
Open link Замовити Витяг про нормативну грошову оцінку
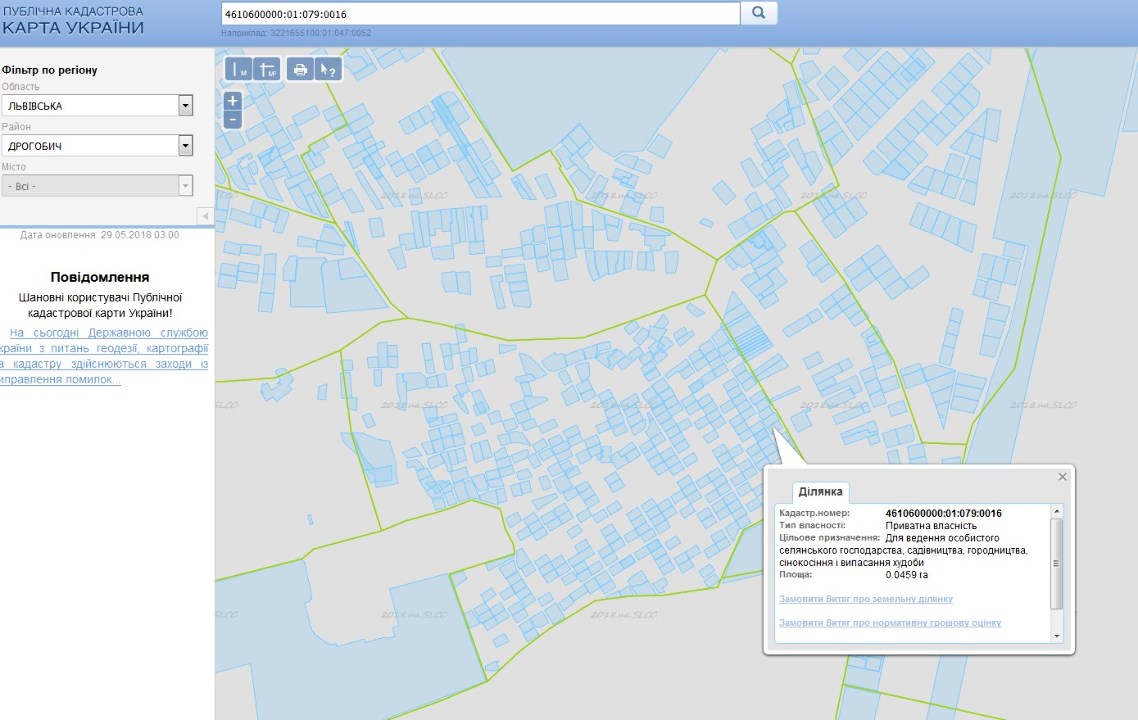889,623
